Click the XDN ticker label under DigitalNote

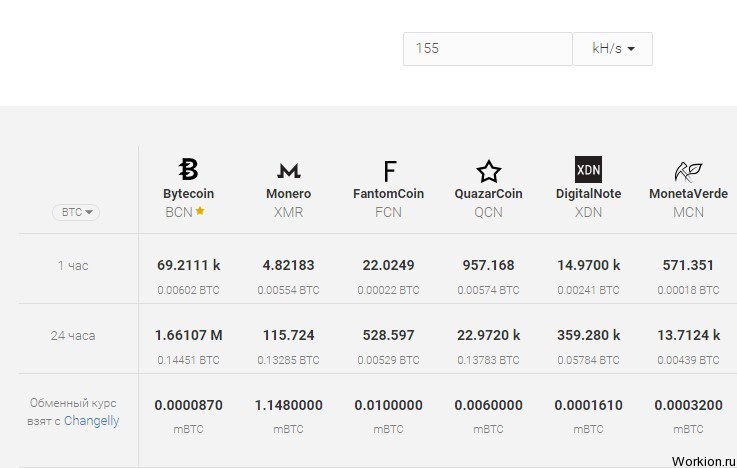588,212
